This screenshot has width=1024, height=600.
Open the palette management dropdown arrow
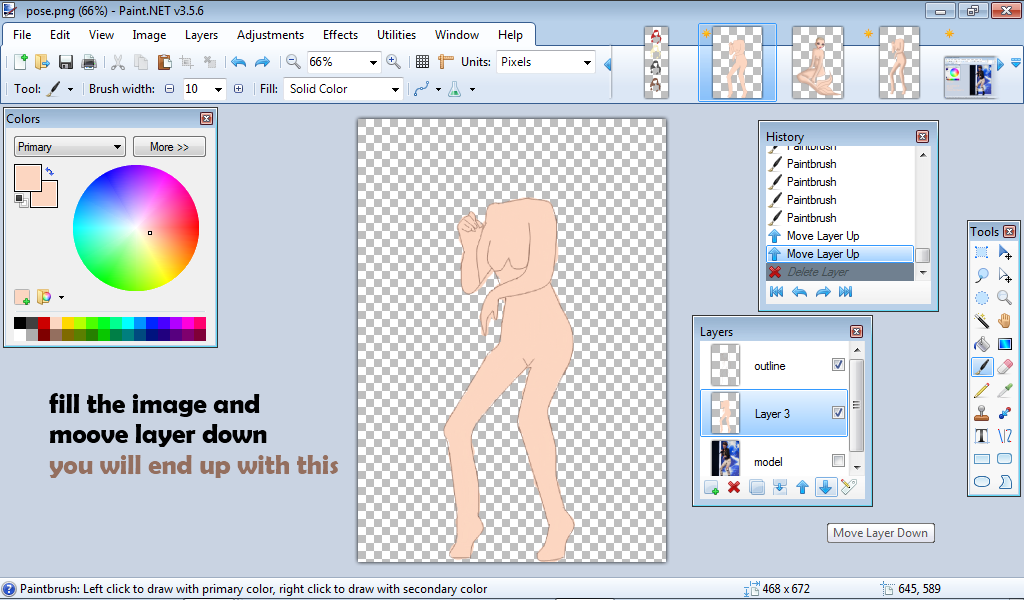61,298
